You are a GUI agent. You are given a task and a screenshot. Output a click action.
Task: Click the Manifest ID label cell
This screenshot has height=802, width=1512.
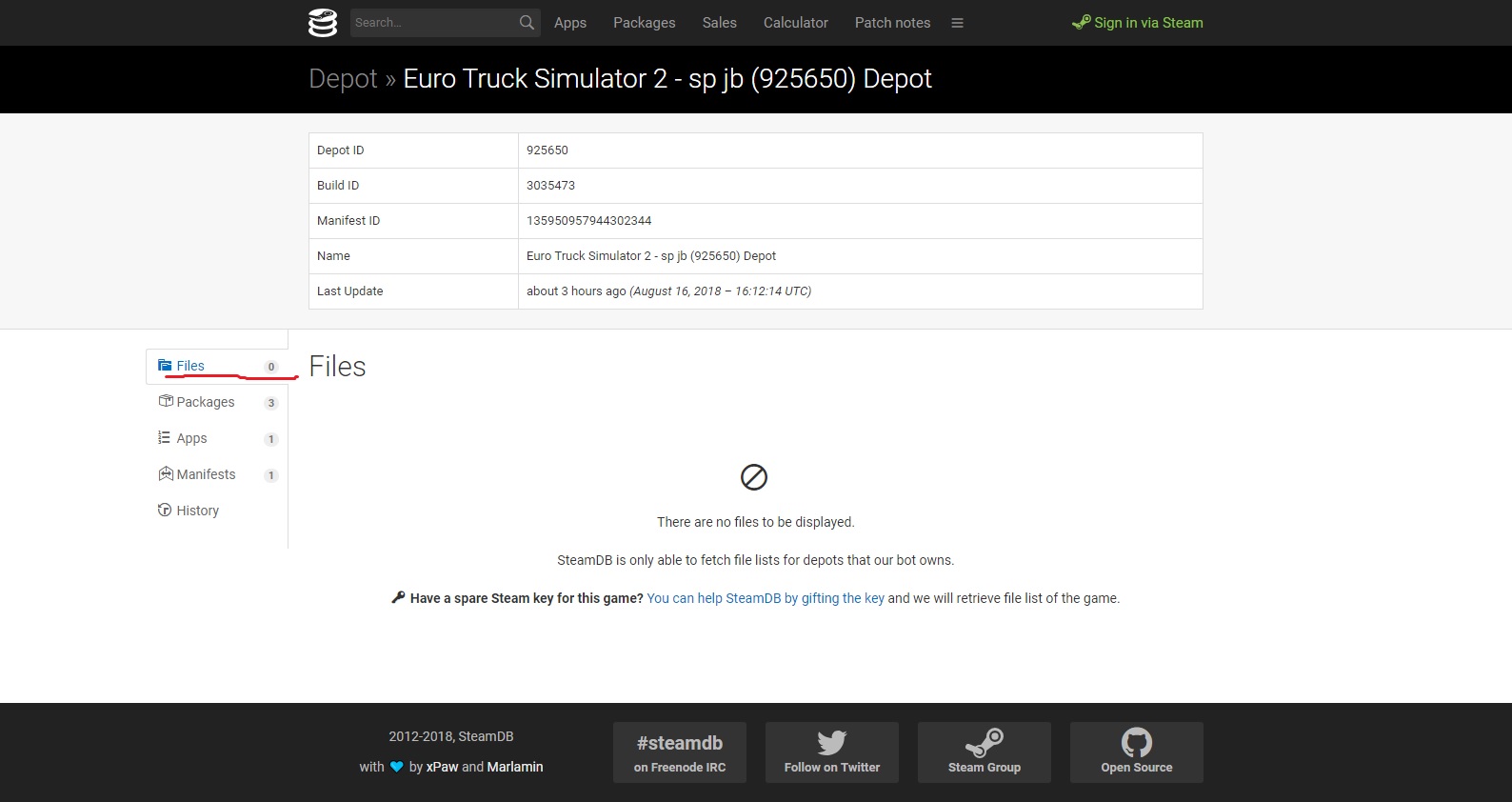(x=414, y=221)
